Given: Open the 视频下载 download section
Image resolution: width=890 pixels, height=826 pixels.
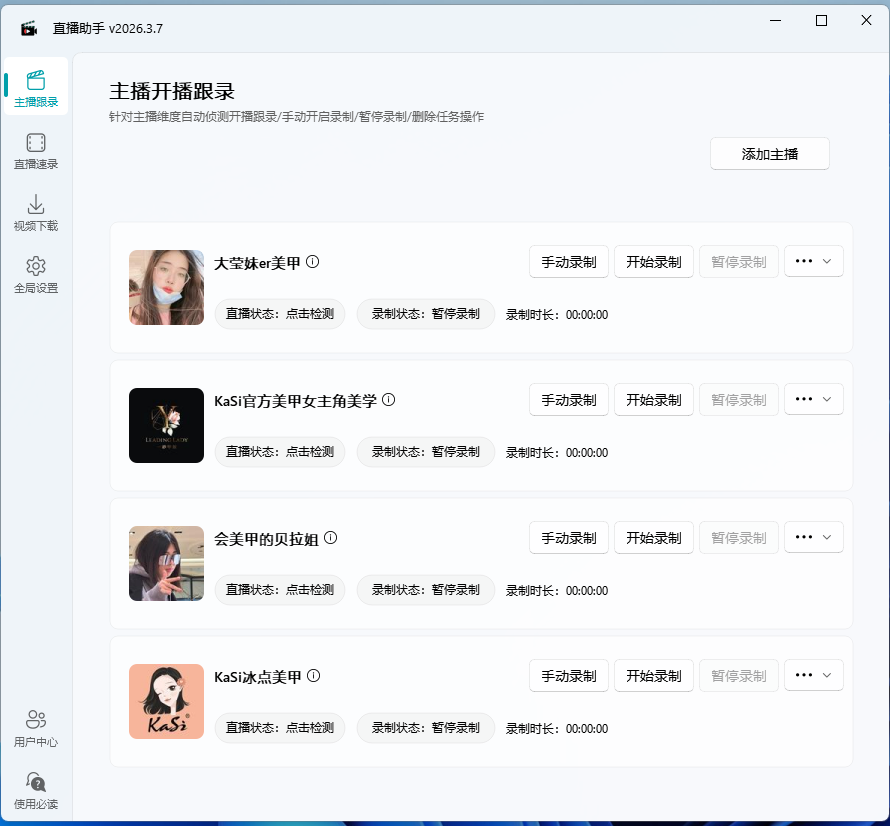Looking at the screenshot, I should 36,212.
